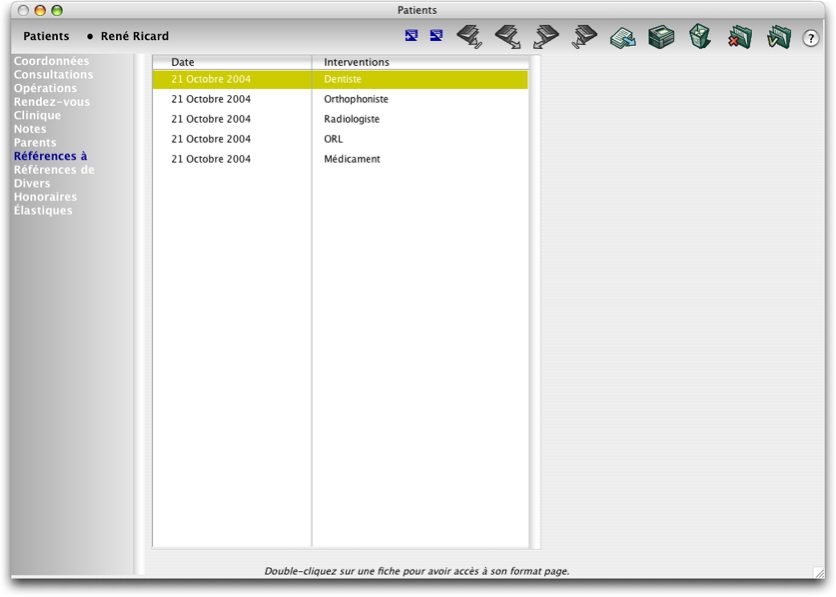Click the folder icon with green checkmark
The width and height of the screenshot is (836, 597).
(778, 37)
